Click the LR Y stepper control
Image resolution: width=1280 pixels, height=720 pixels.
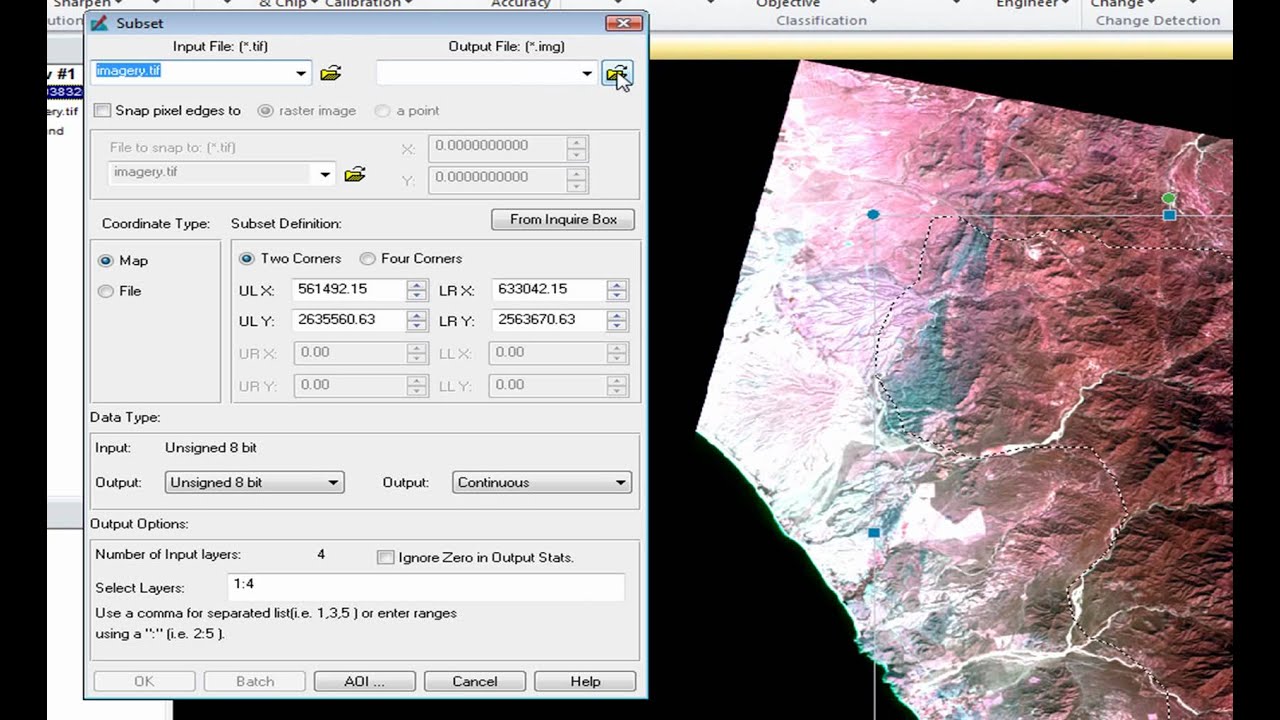(x=617, y=321)
